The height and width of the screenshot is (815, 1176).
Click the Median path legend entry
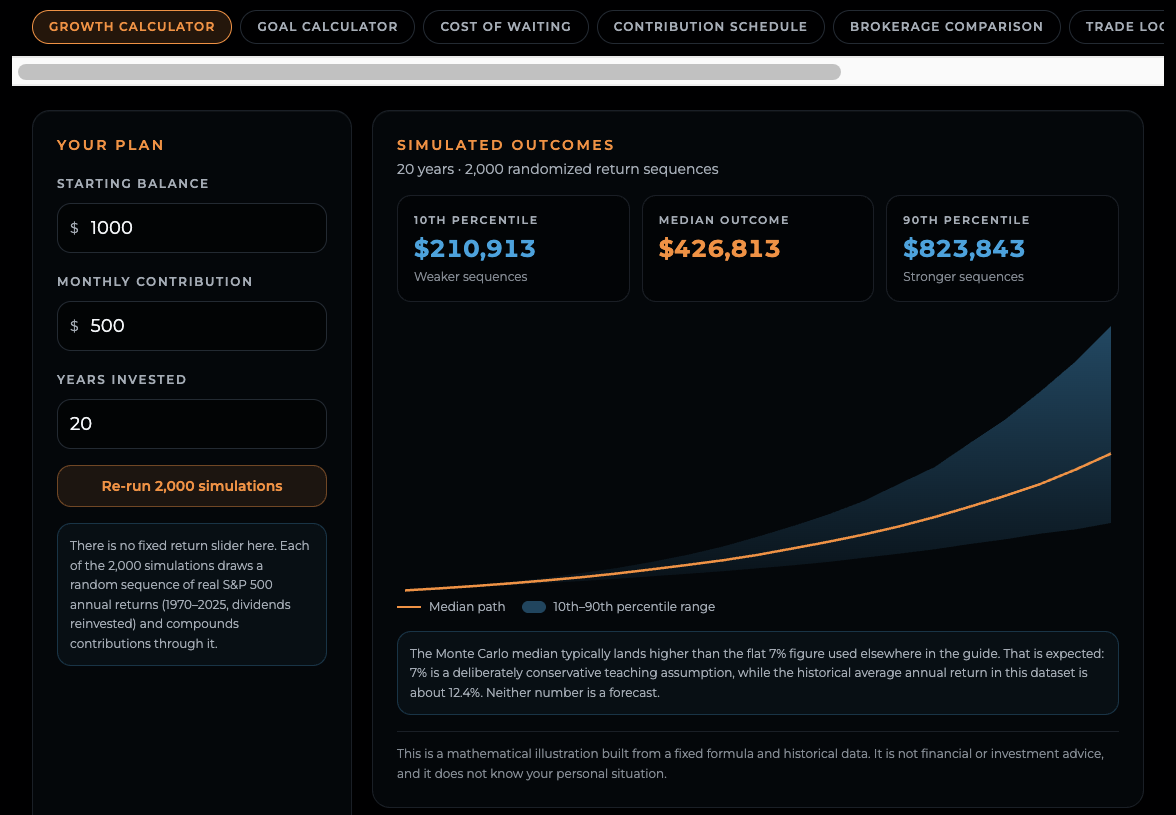(x=451, y=607)
